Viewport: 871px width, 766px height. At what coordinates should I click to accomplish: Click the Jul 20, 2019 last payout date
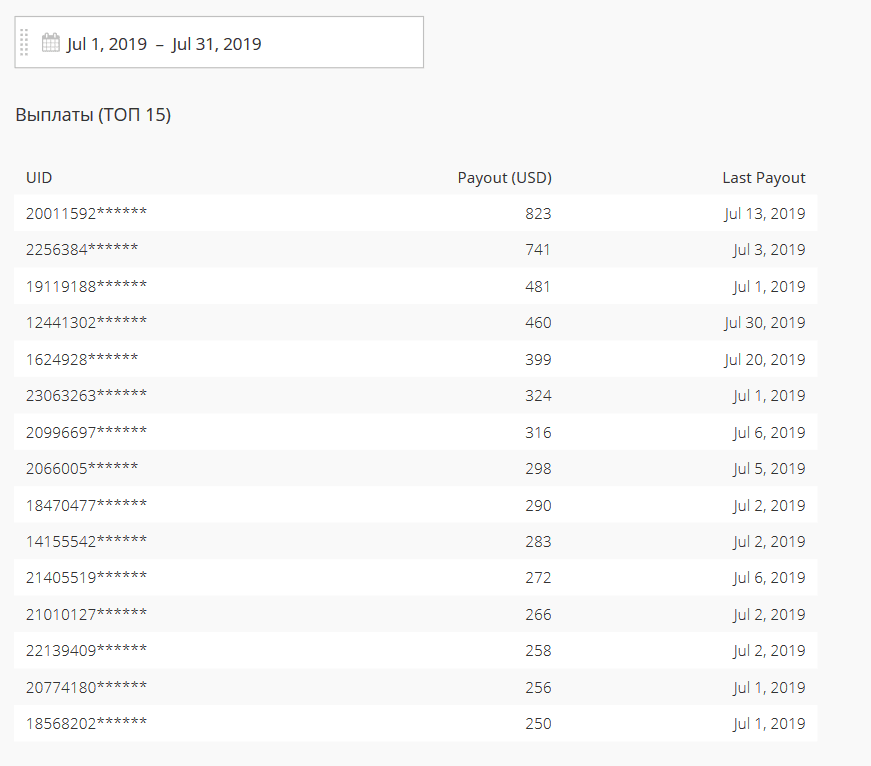(x=764, y=359)
